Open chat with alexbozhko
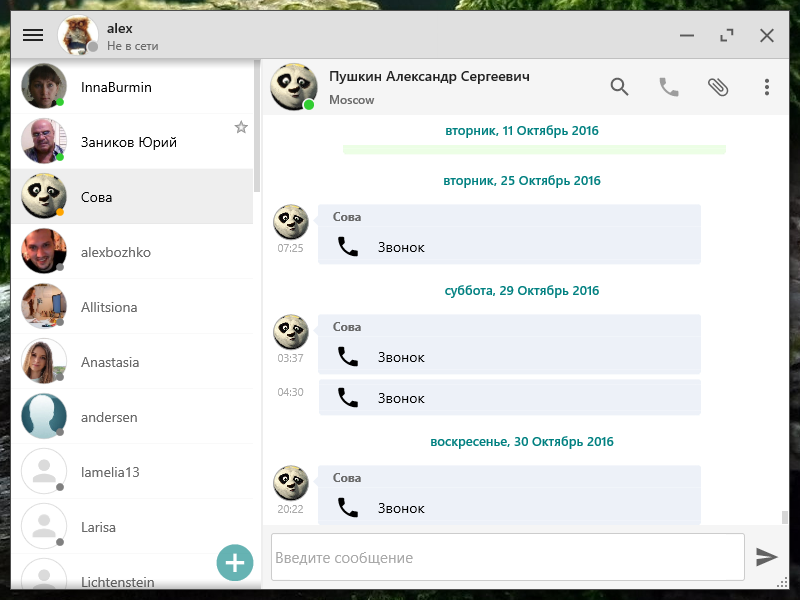This screenshot has width=800, height=600. pyautogui.click(x=132, y=252)
